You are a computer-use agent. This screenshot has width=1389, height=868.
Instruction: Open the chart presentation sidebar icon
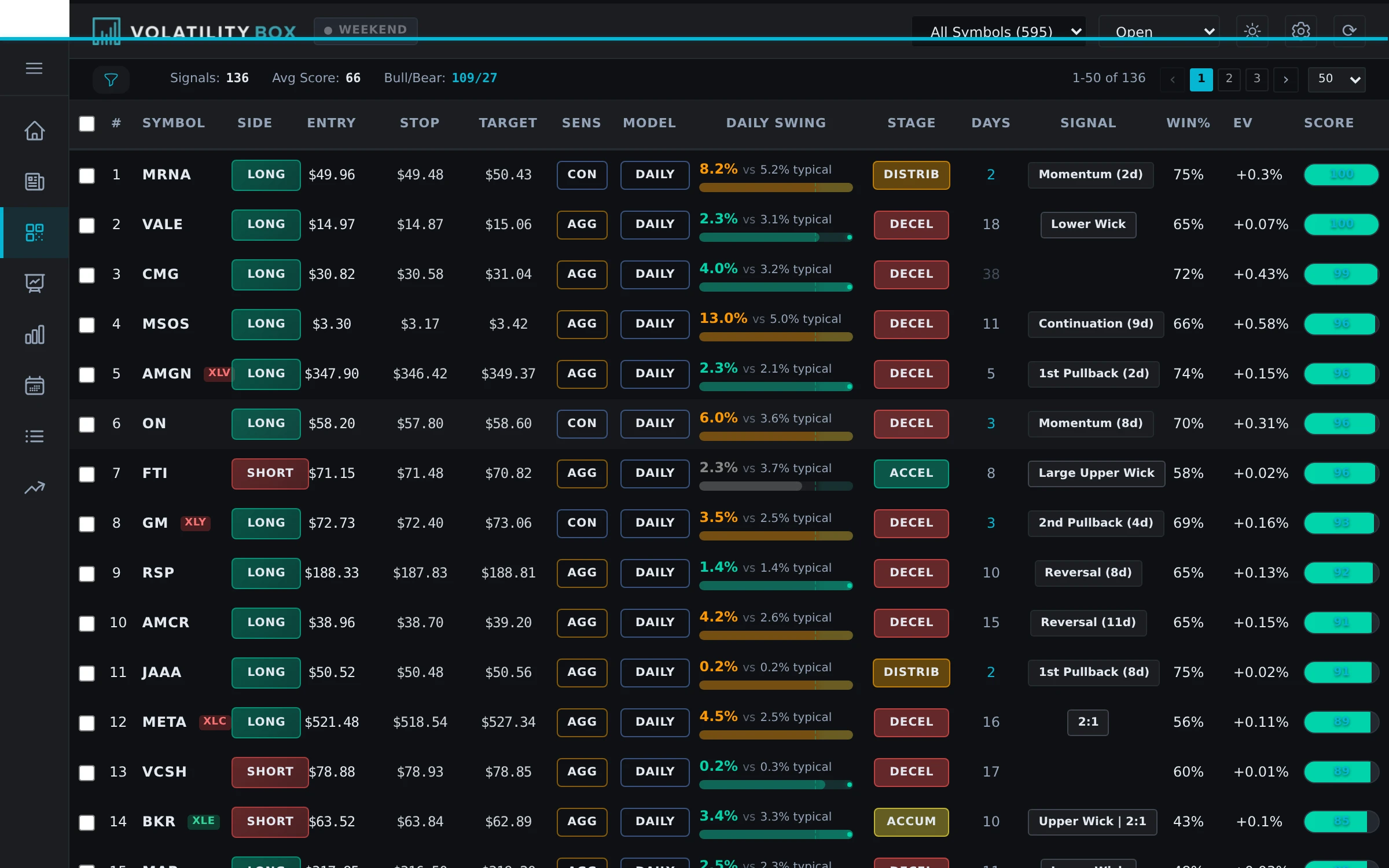34,284
